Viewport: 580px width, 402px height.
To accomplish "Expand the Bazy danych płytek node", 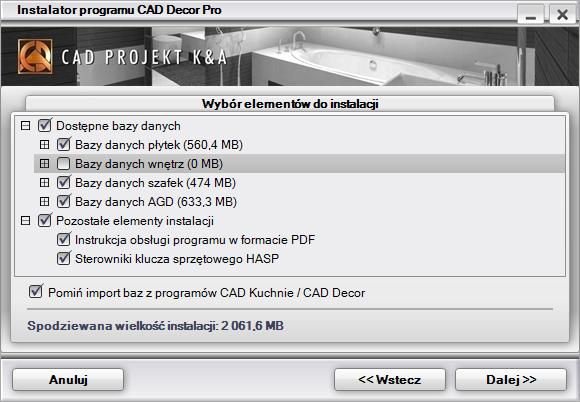I will coord(44,145).
